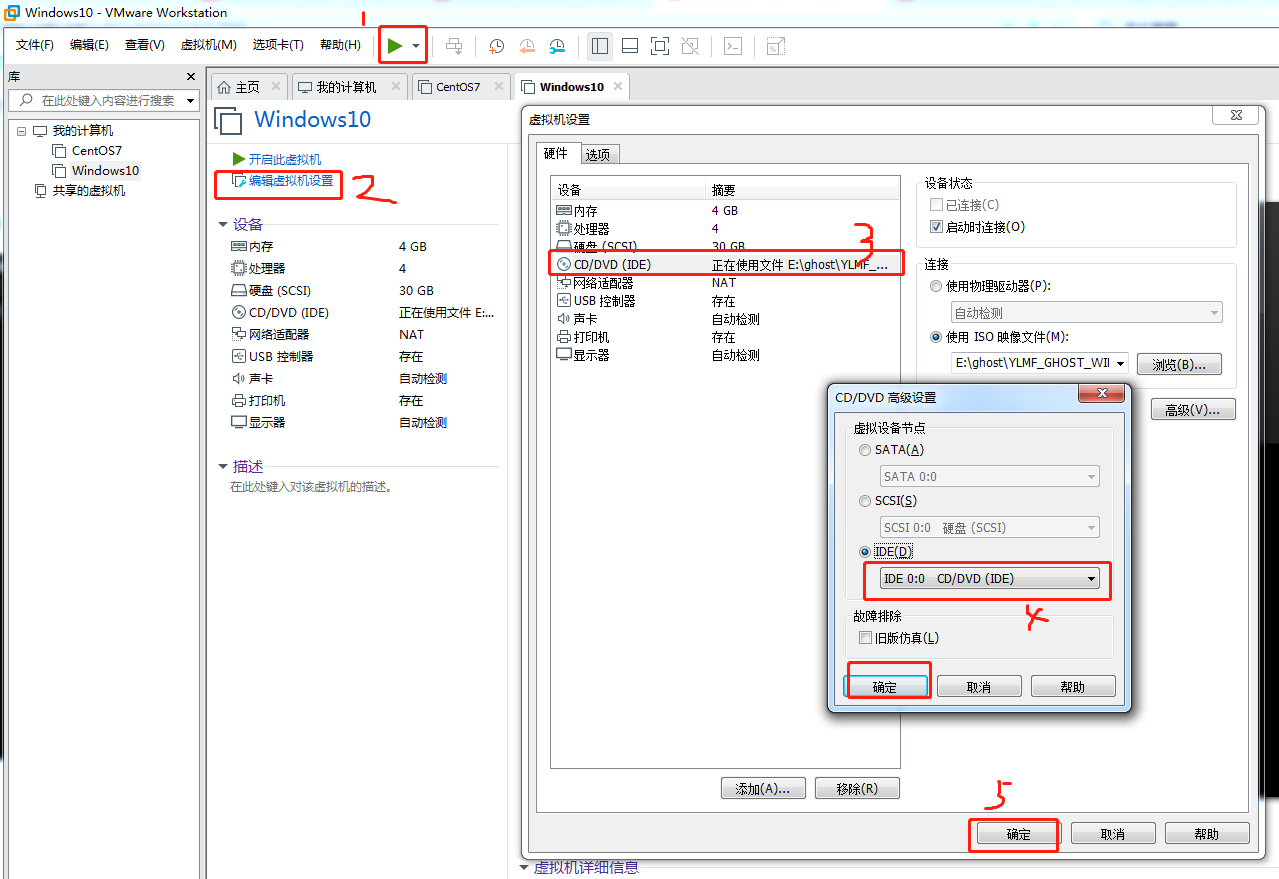The width and height of the screenshot is (1279, 879).
Task: Open the library search dropdown arrow
Action: click(x=190, y=100)
